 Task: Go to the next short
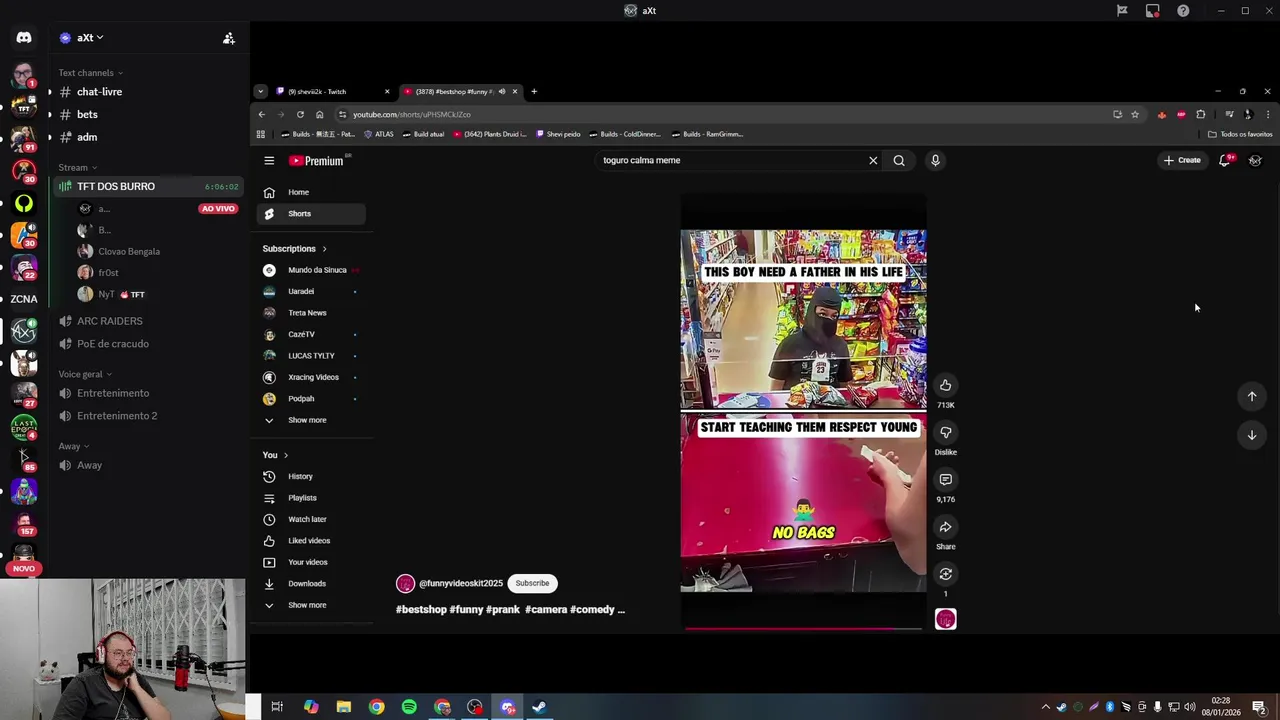coord(1251,435)
